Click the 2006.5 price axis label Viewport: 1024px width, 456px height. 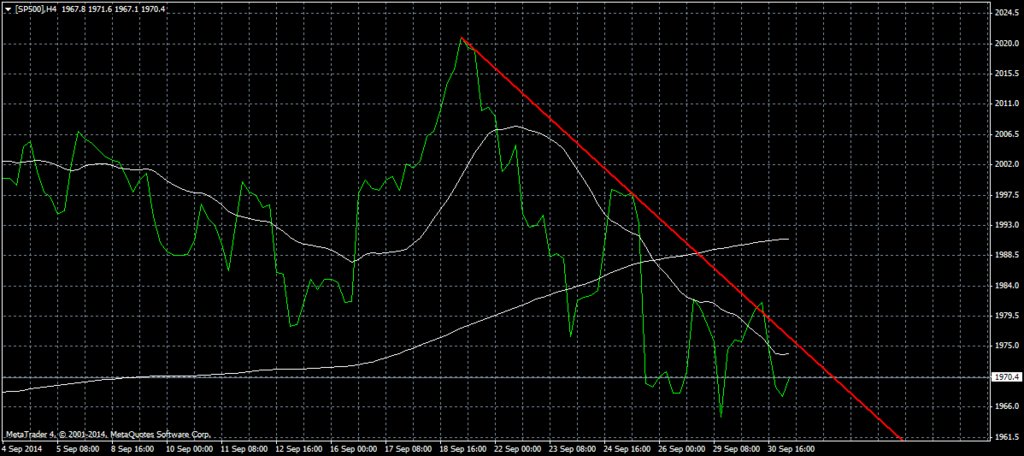coord(1005,134)
